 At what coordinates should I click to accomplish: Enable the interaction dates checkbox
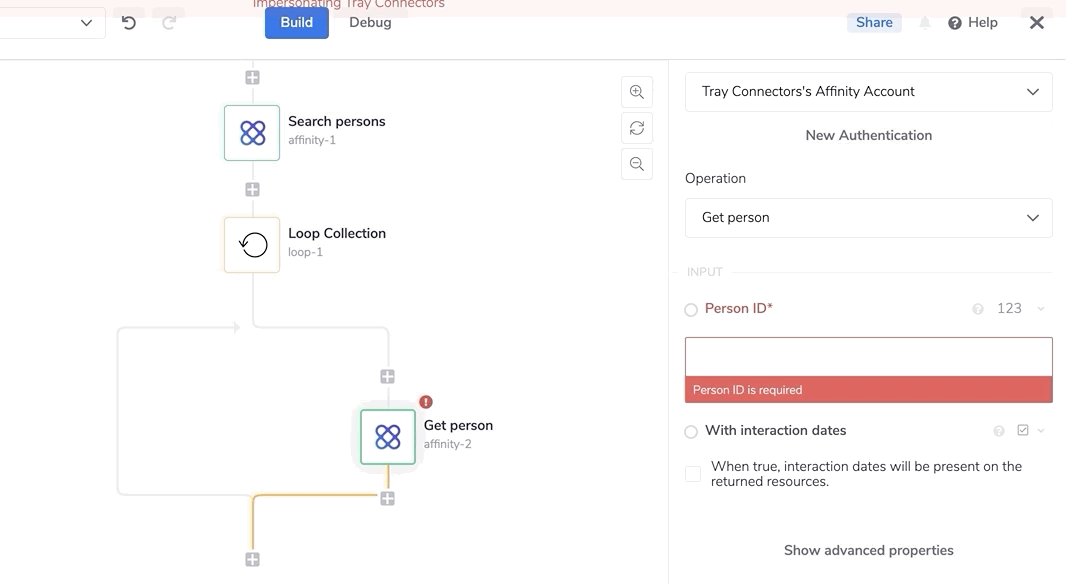click(693, 474)
